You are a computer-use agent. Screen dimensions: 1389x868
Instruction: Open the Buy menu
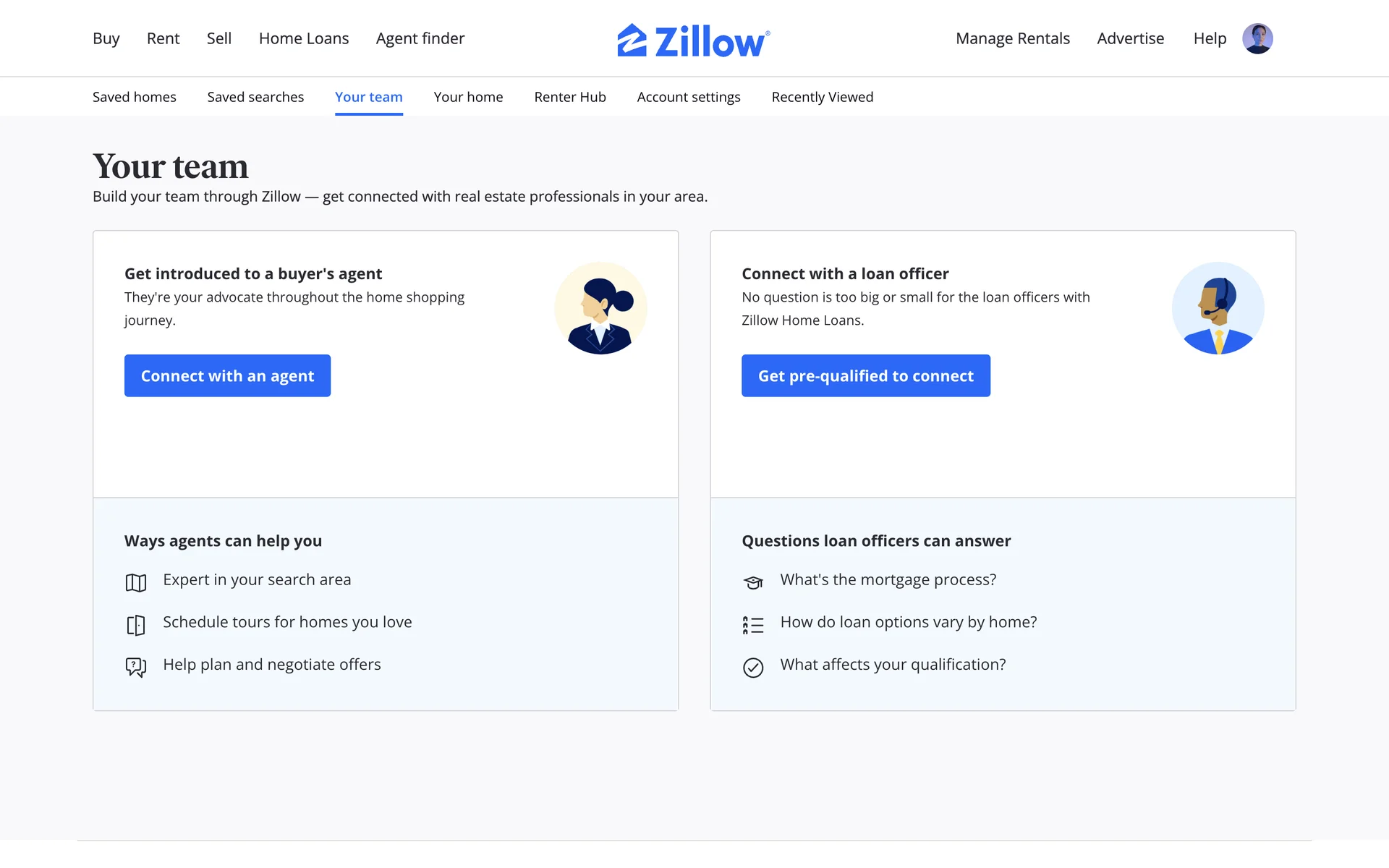pyautogui.click(x=106, y=38)
